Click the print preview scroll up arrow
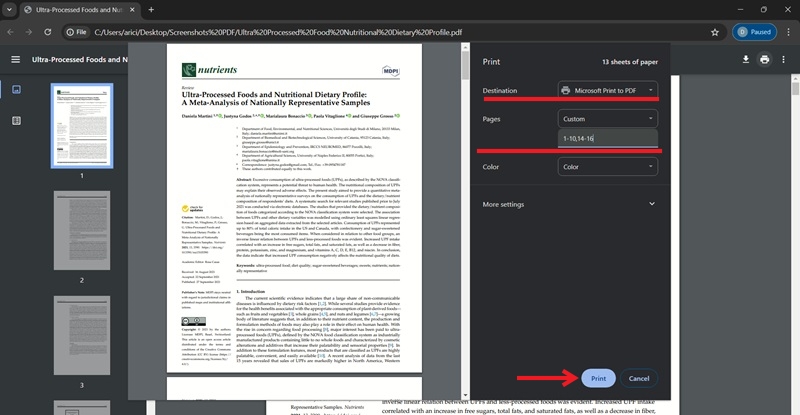This screenshot has height=415, width=800. (x=465, y=47)
